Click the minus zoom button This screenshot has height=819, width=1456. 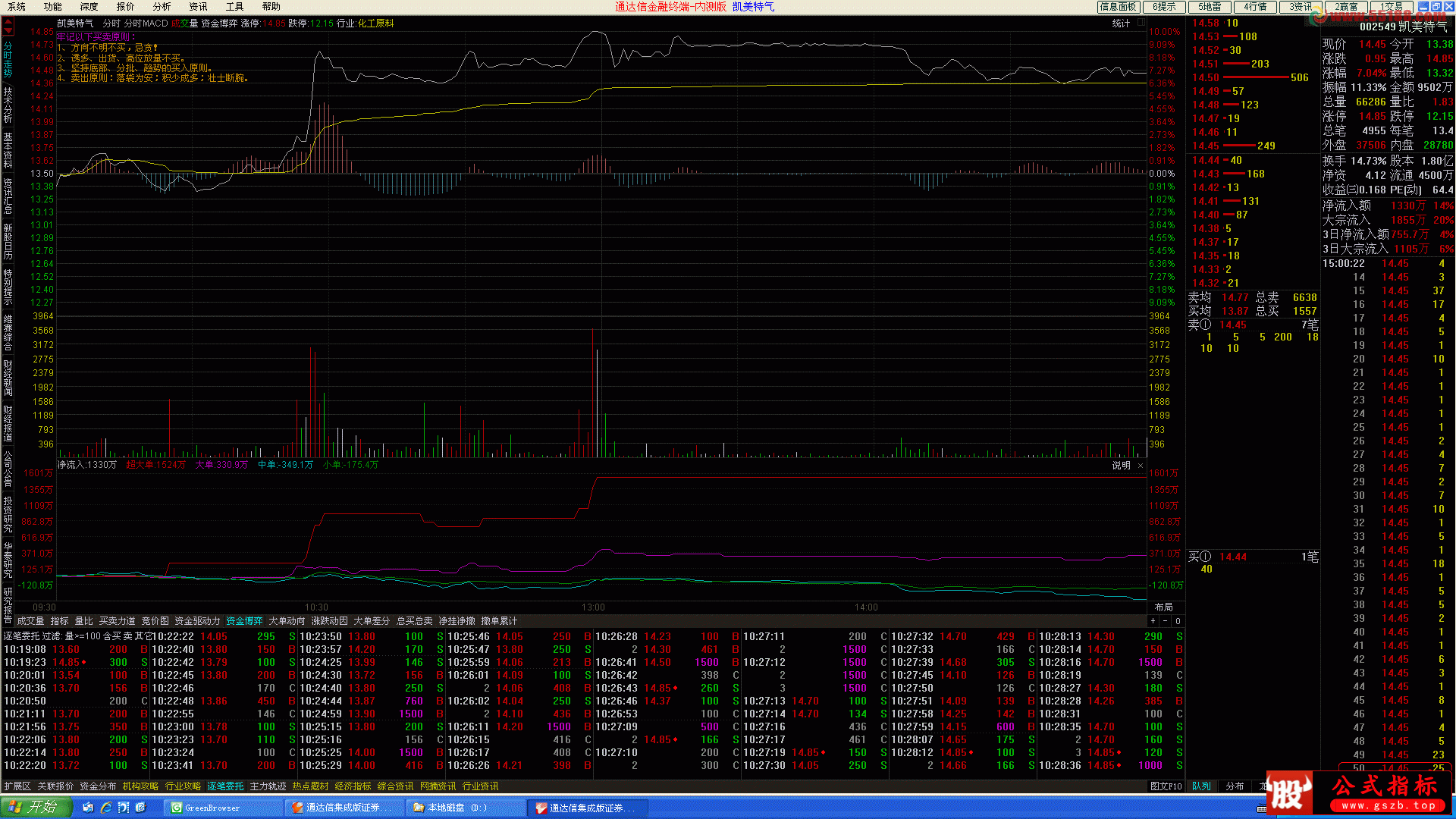[1165, 621]
